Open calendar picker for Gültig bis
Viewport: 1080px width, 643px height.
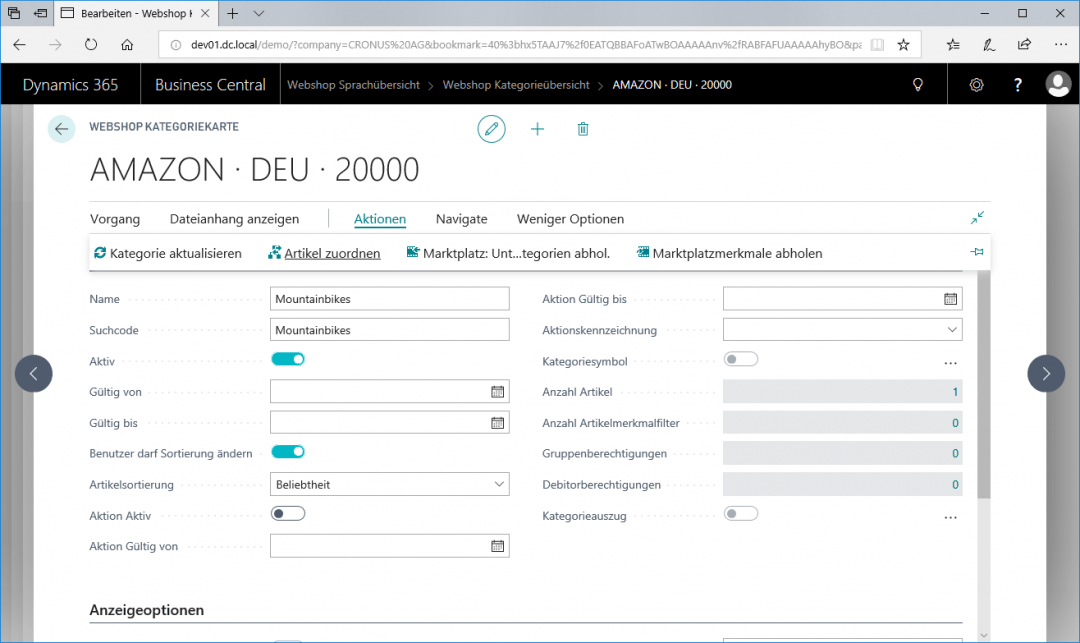(497, 423)
